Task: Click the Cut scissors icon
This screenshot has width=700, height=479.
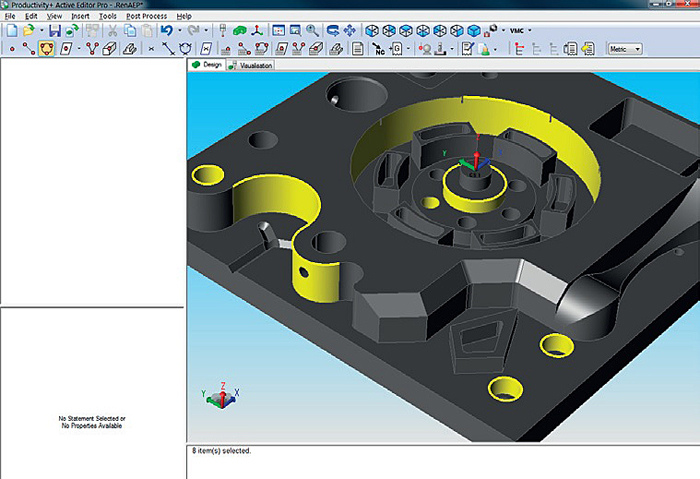Action: click(112, 30)
